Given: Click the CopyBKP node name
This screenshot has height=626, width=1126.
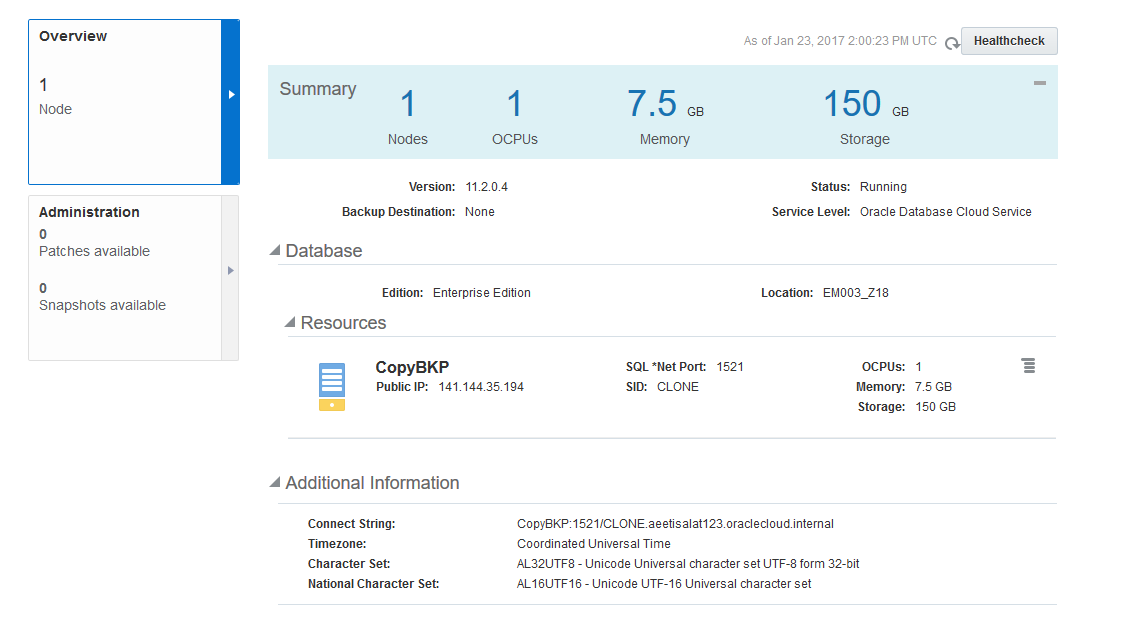Looking at the screenshot, I should coord(412,367).
